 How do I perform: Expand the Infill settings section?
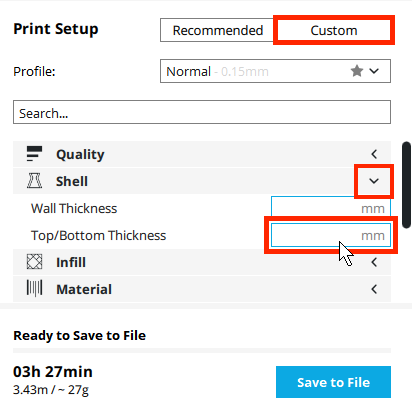point(374,262)
